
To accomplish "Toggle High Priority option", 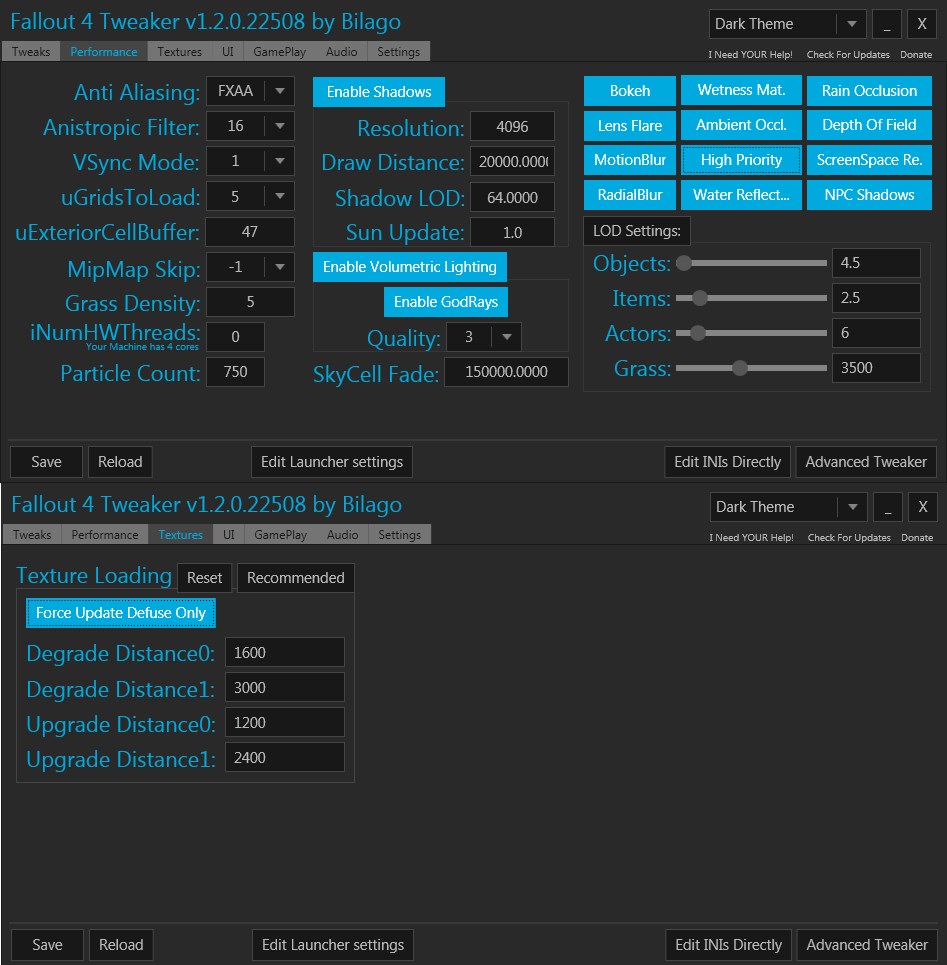I will (x=741, y=160).
